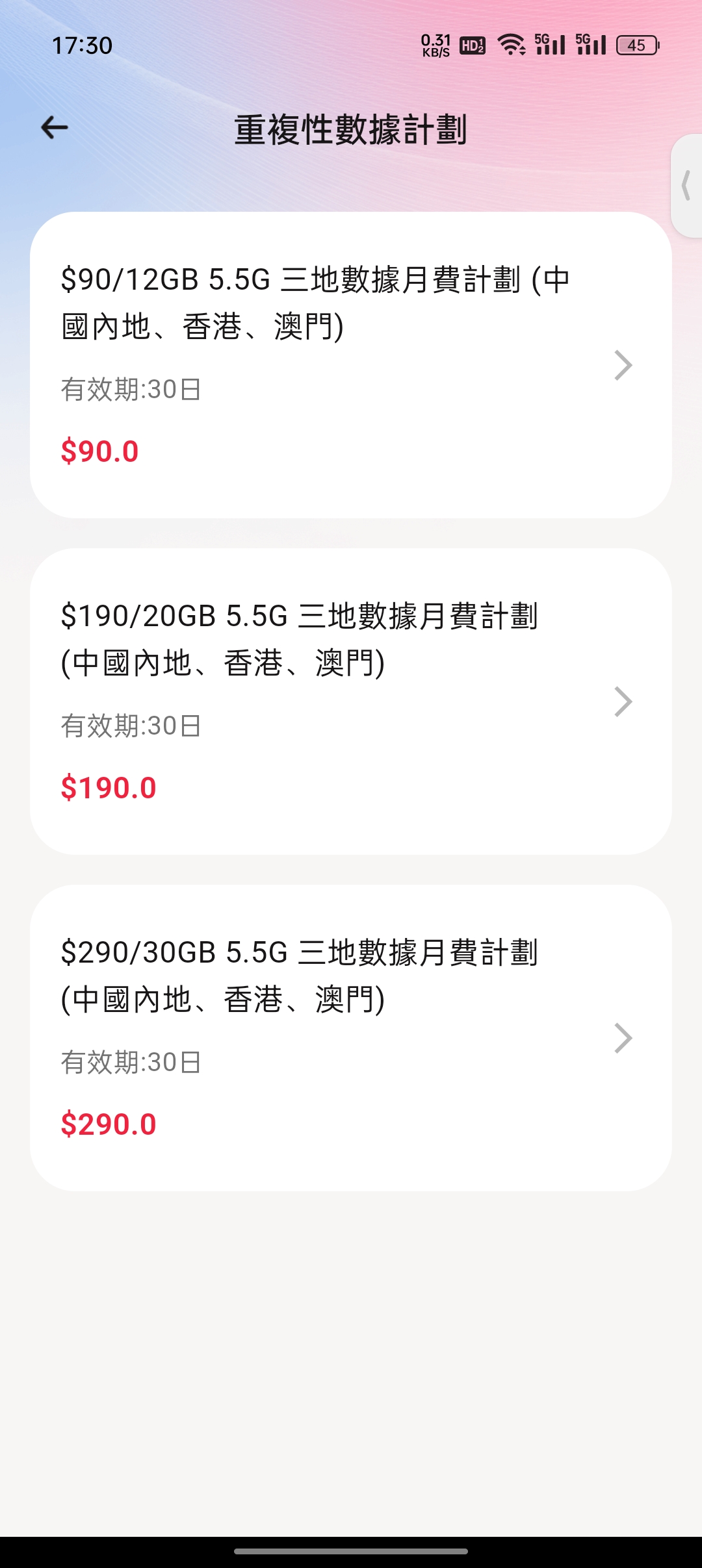Tap the bottom navigation gesture bar

pos(351,1551)
